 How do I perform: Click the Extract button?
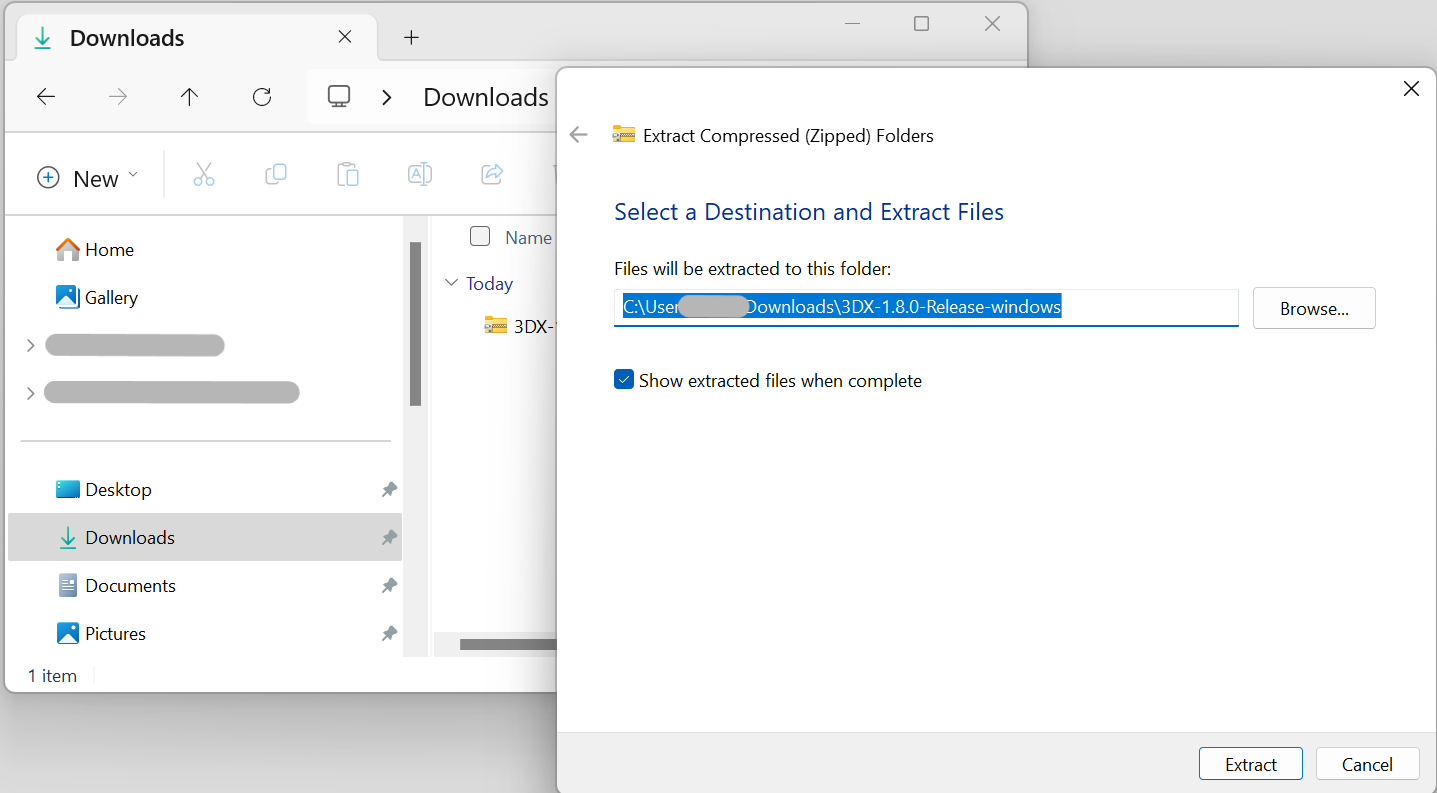[x=1250, y=763]
